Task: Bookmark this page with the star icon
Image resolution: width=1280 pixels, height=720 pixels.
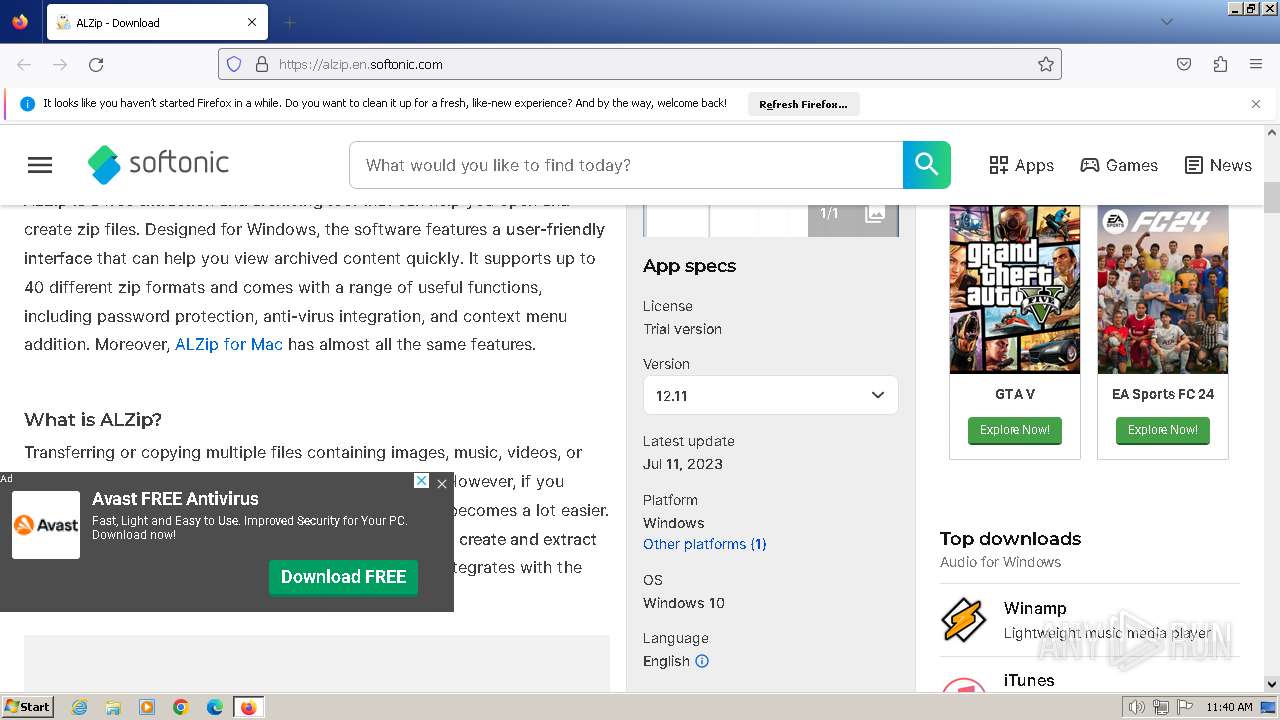Action: click(1046, 64)
